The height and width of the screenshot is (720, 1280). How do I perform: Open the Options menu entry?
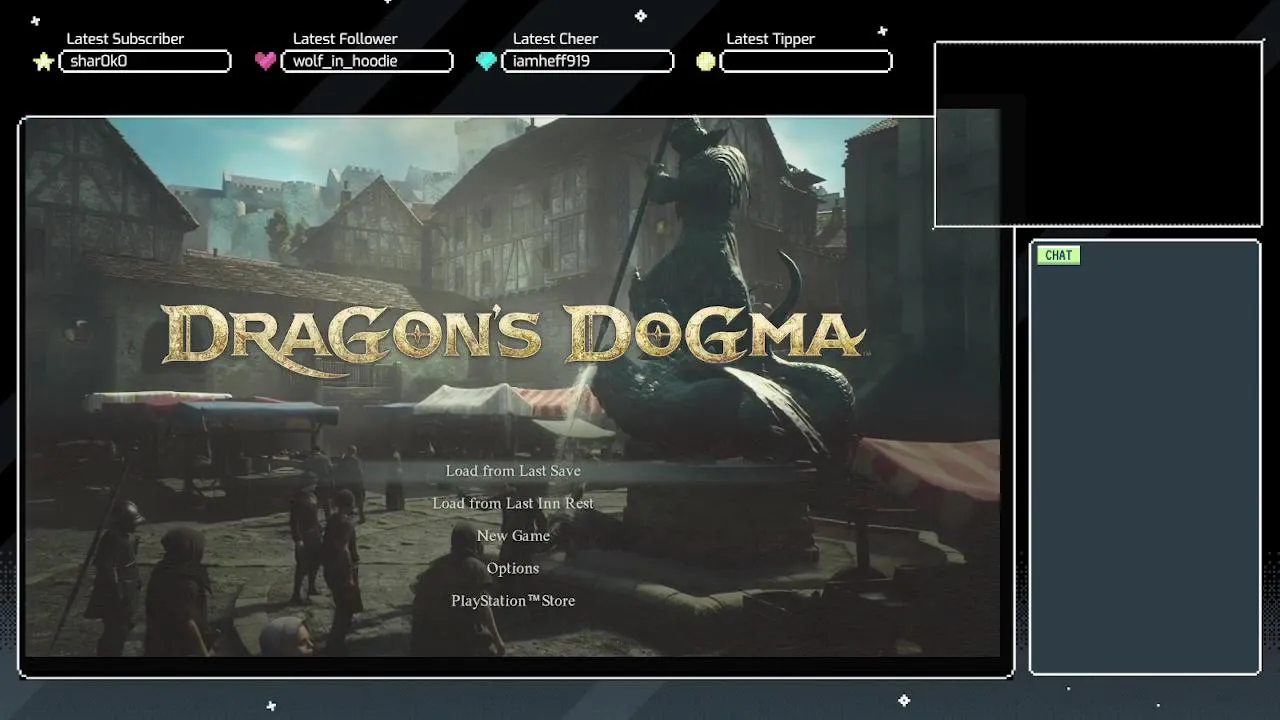tap(513, 568)
